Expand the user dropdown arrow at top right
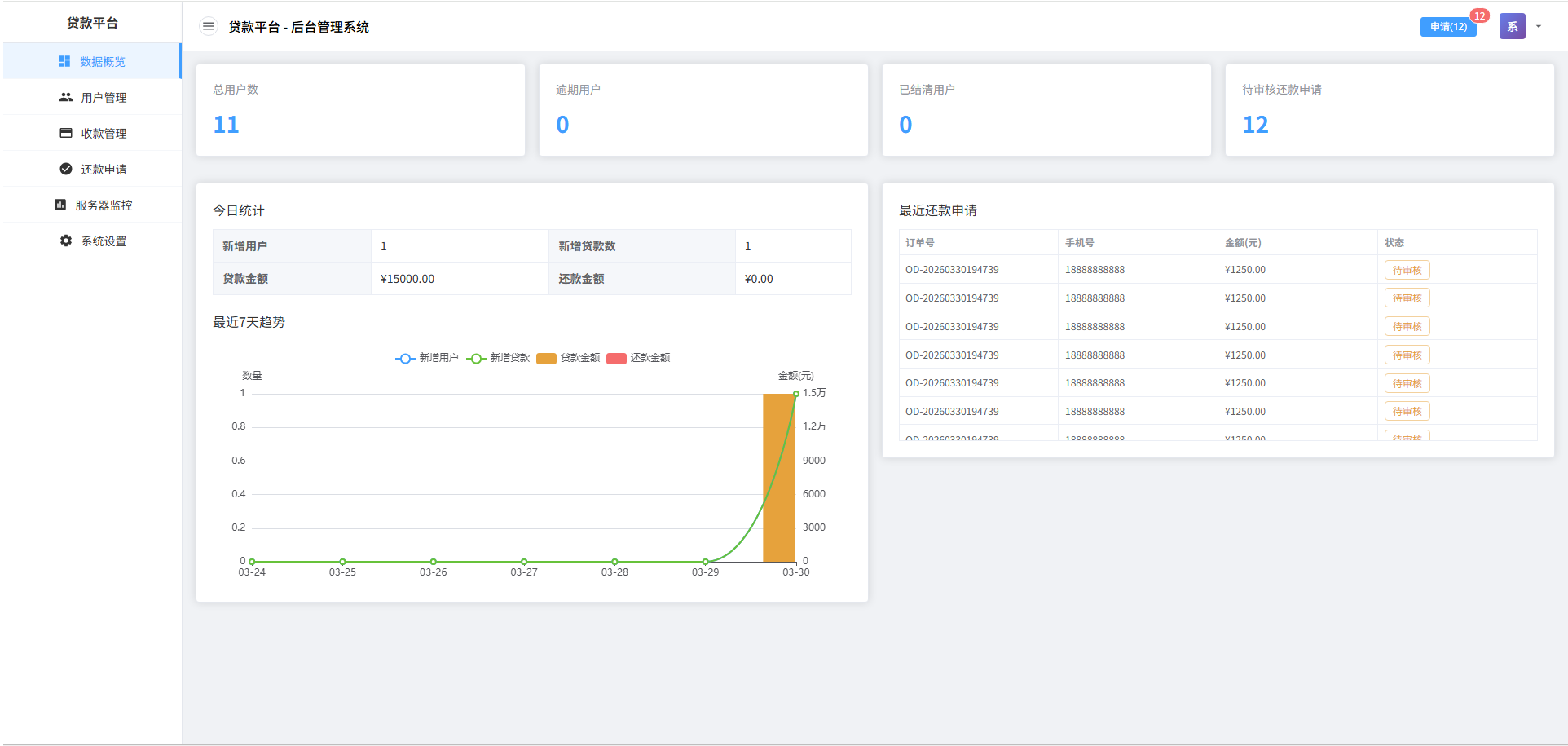 1539,27
